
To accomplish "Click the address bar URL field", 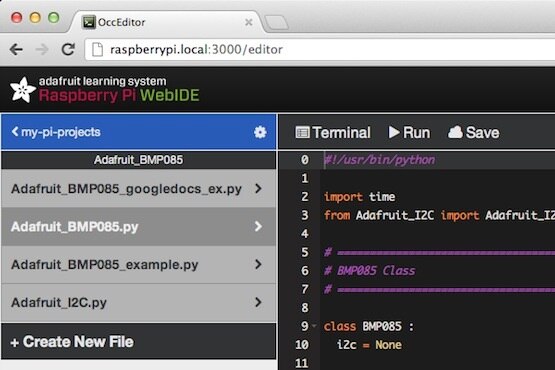I will pos(320,50).
